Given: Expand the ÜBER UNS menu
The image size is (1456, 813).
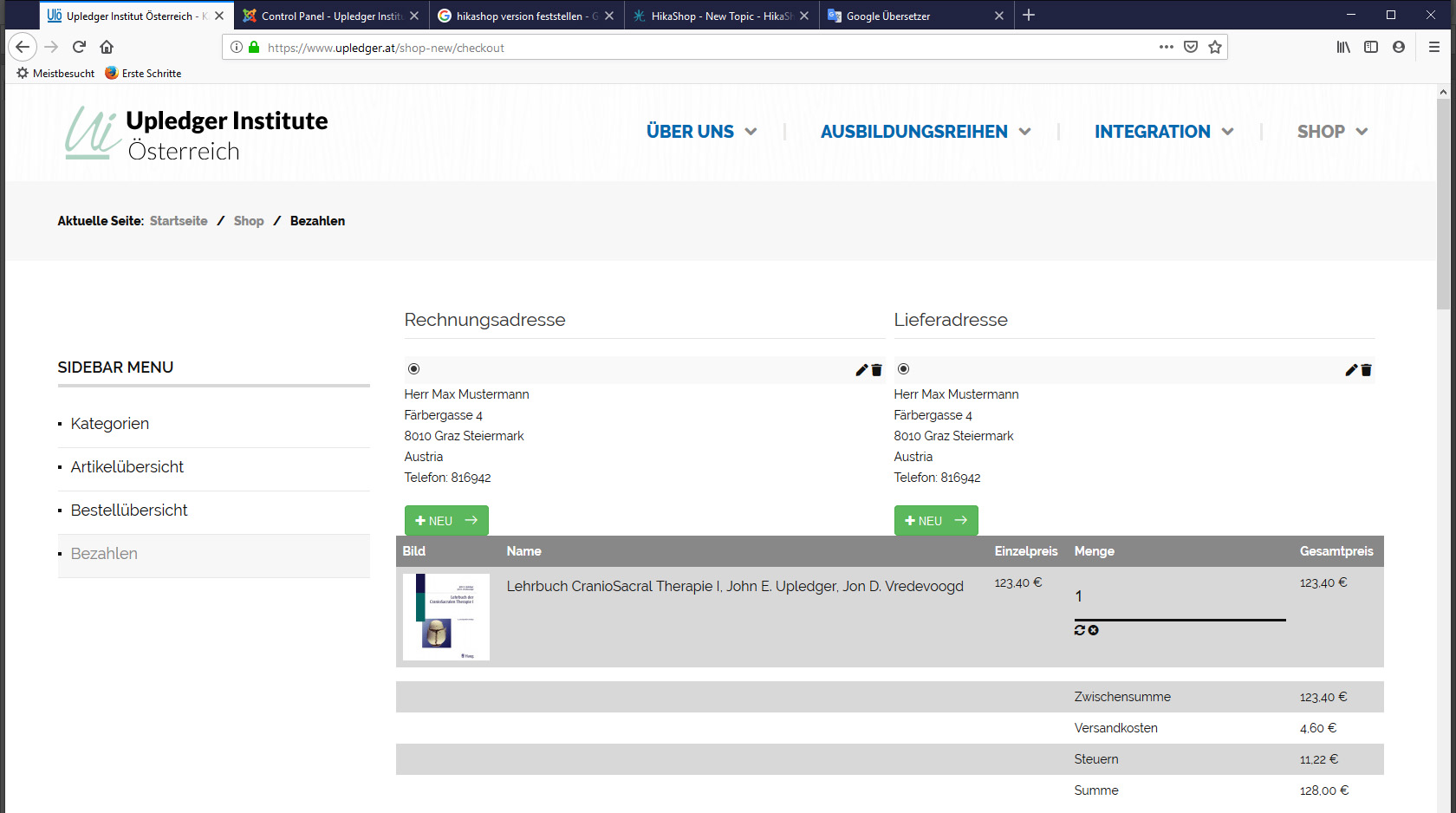Looking at the screenshot, I should coord(701,132).
